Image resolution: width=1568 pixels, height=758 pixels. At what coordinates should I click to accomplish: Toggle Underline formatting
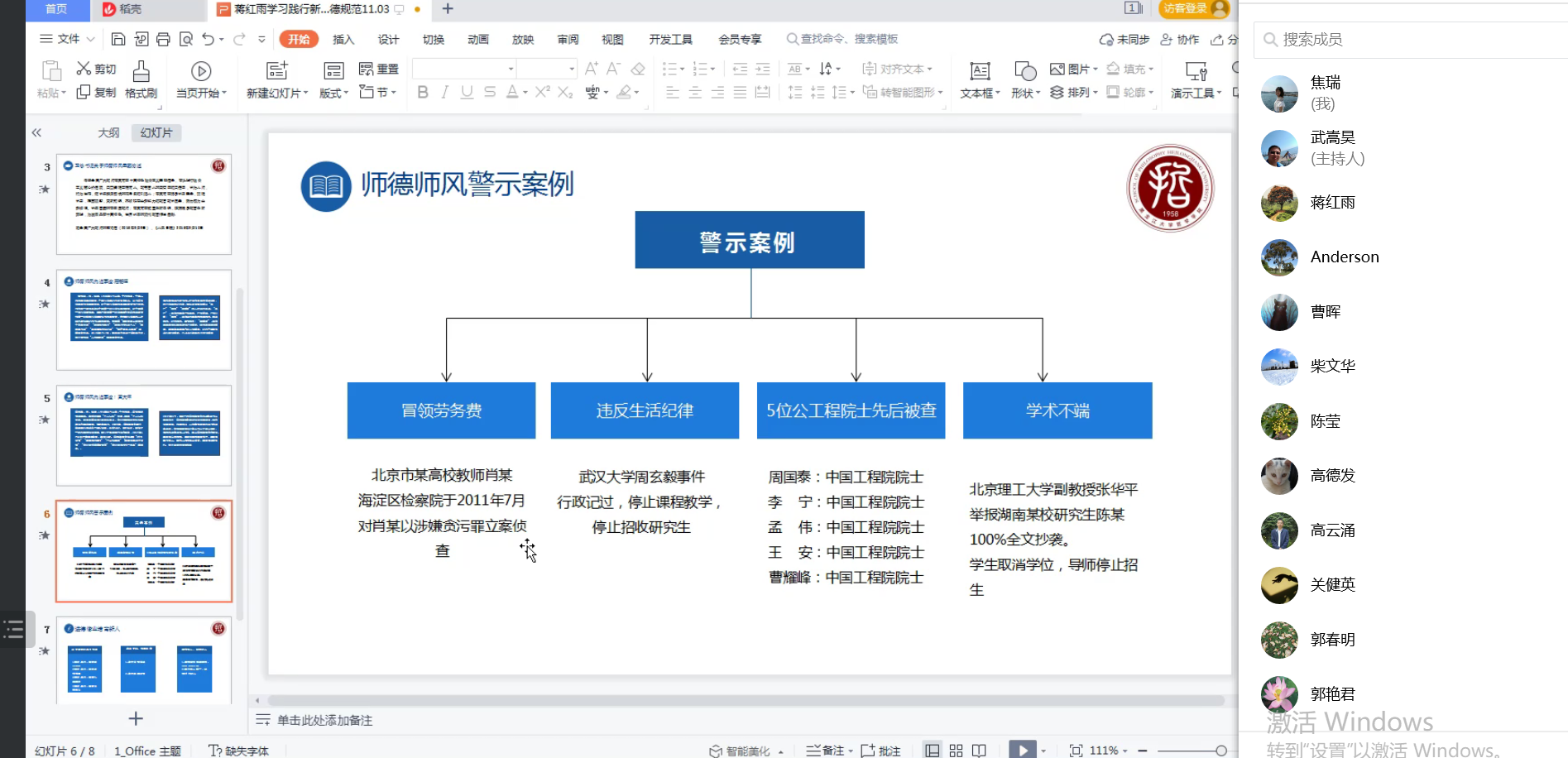tap(468, 93)
